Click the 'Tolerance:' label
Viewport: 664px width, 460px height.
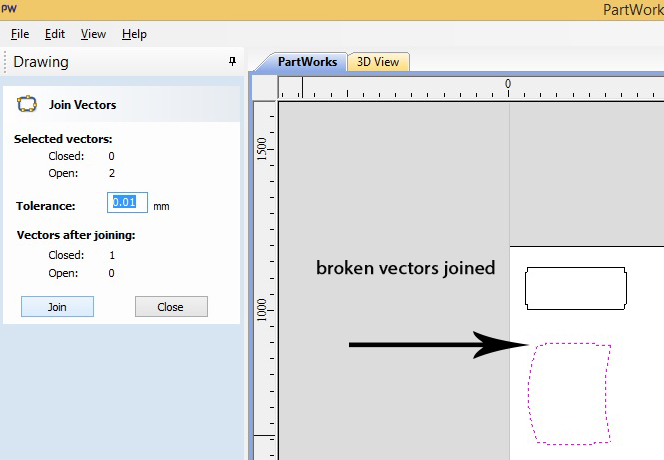[46, 206]
